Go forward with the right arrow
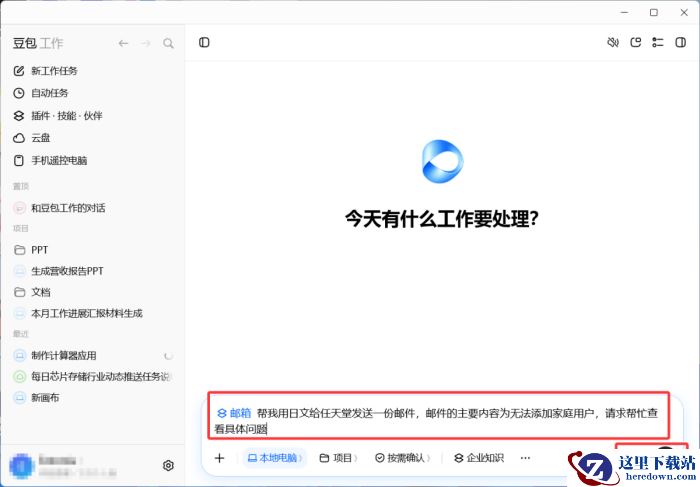Image resolution: width=700 pixels, height=487 pixels. 146,43
